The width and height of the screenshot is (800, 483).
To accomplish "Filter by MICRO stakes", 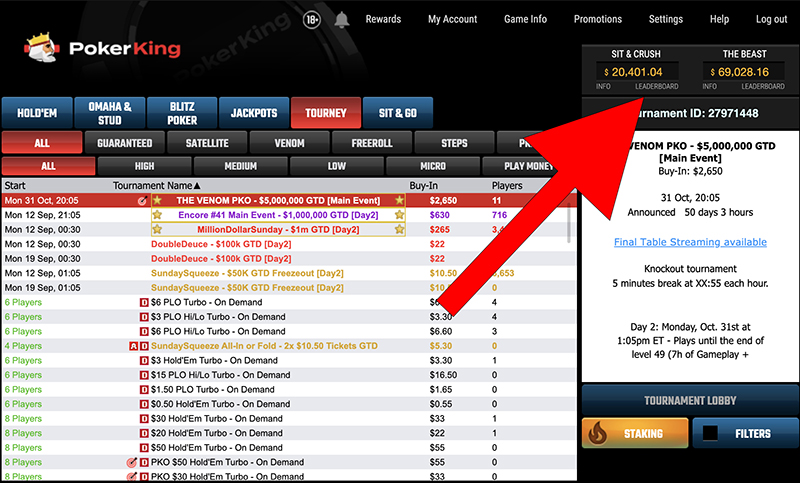I will (433, 166).
